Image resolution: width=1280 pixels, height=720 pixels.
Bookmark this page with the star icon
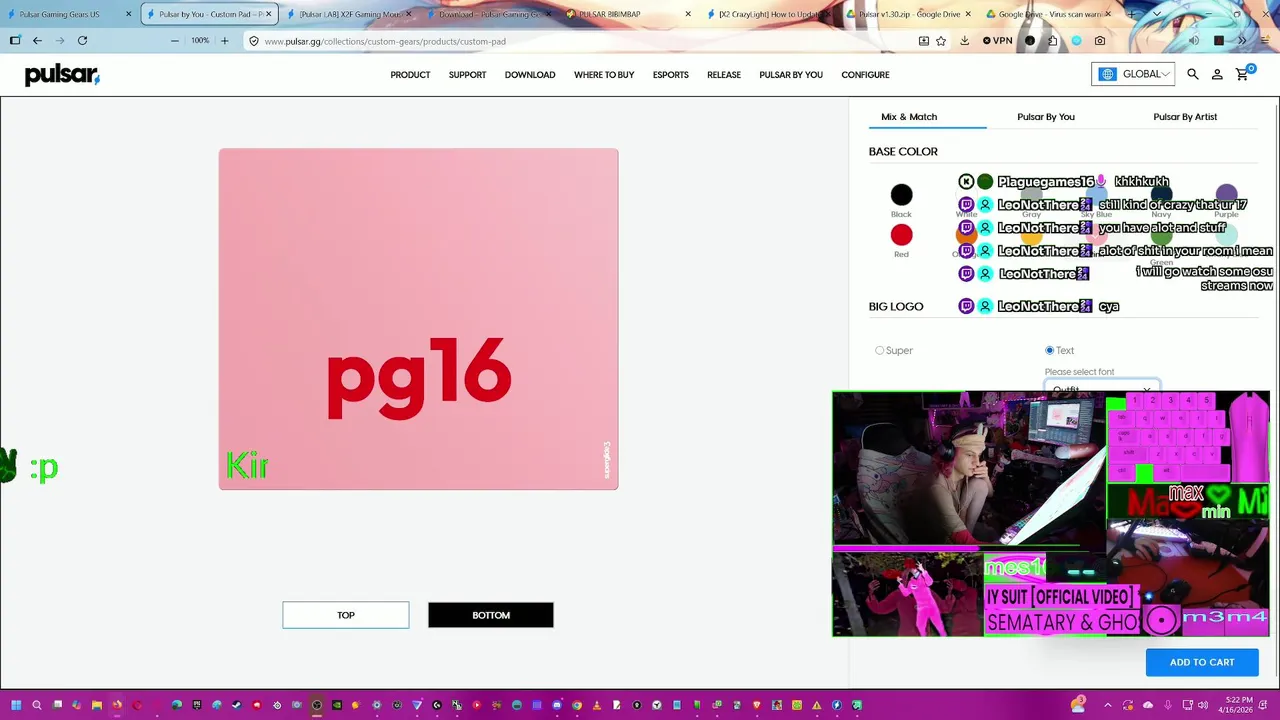tap(941, 41)
